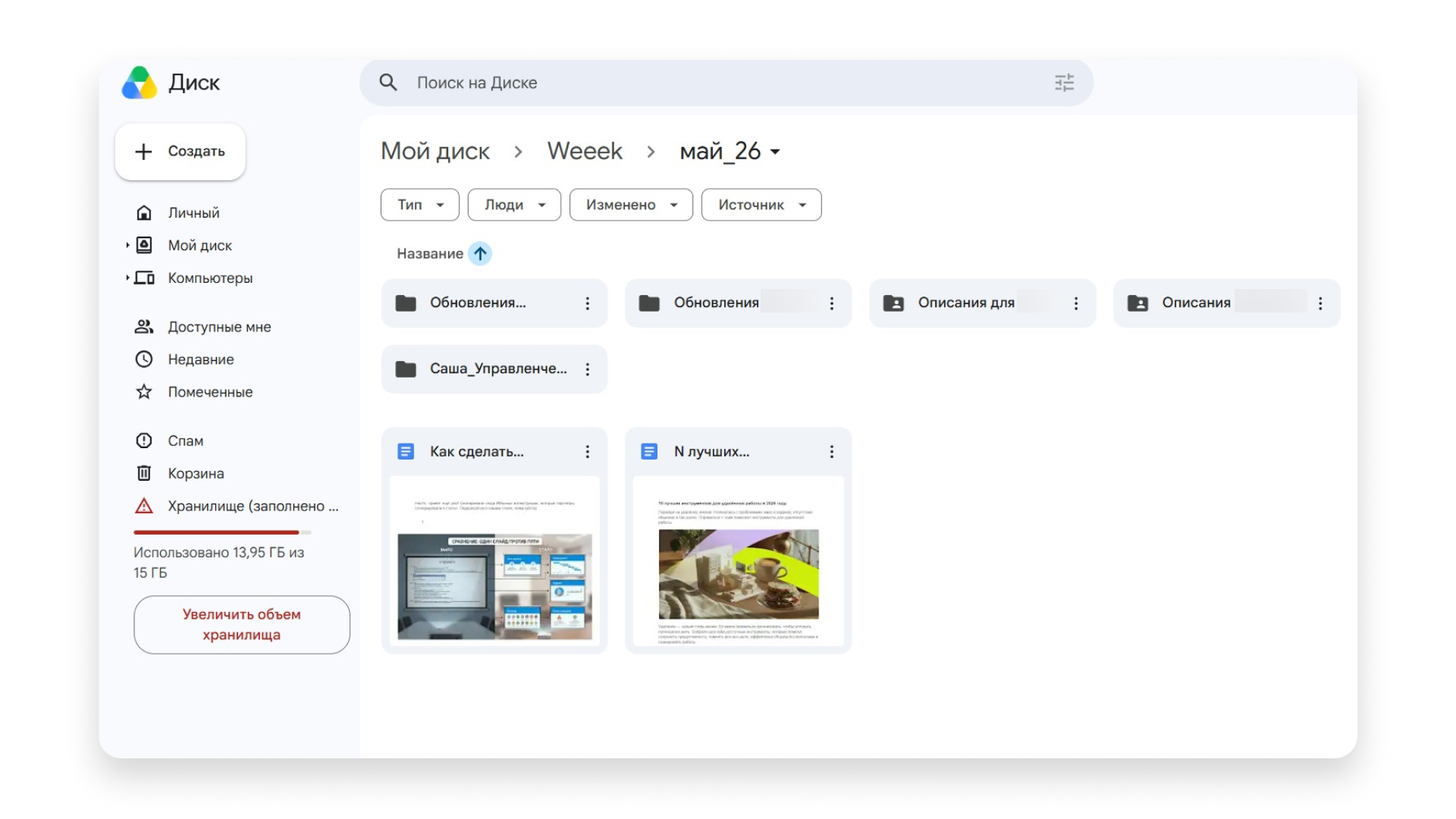Click the Docs icon of N лучших...
This screenshot has height=819, width=1456.
click(x=650, y=452)
